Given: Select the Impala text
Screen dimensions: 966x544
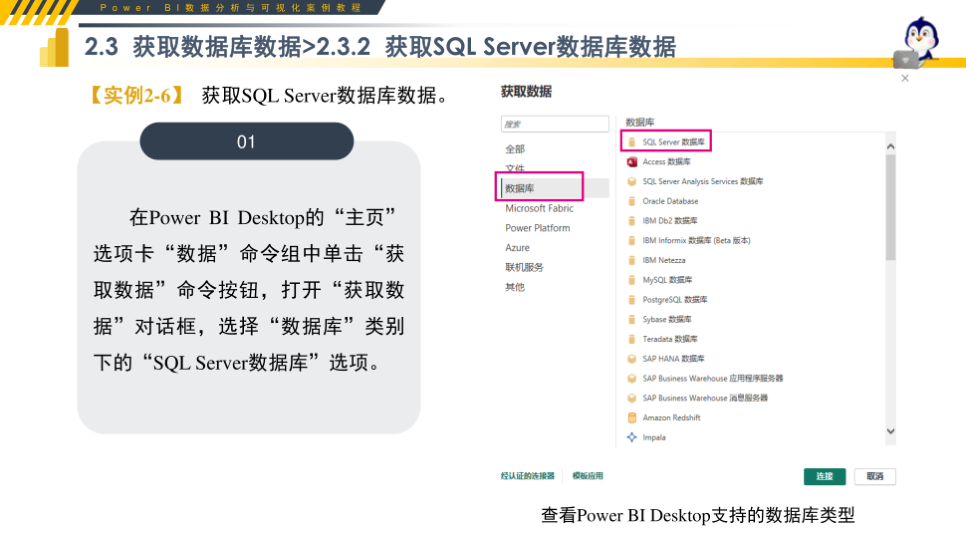Looking at the screenshot, I should [654, 437].
